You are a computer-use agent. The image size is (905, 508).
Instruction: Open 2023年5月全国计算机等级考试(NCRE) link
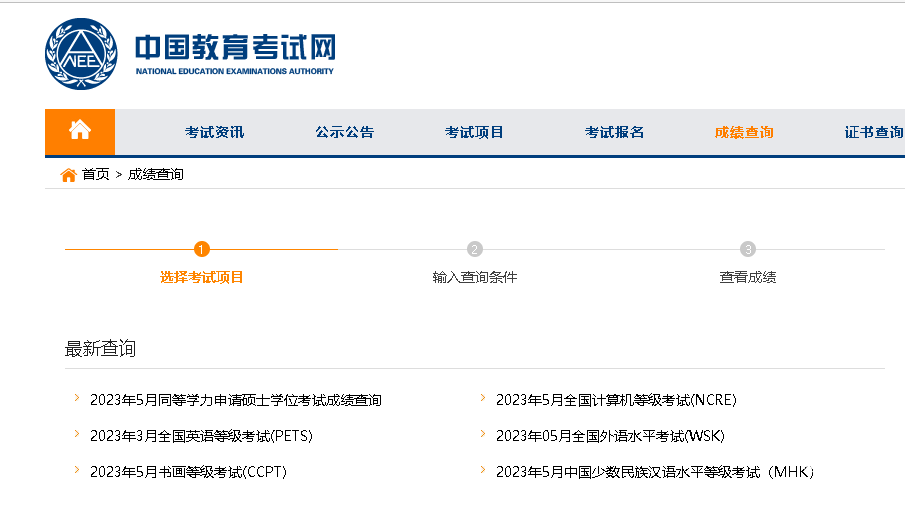(x=616, y=400)
